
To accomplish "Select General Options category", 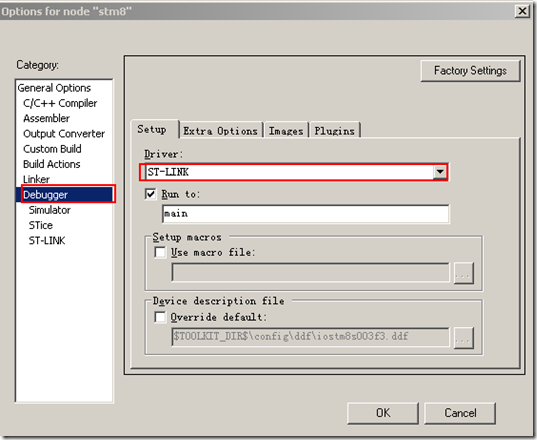I will (x=54, y=88).
